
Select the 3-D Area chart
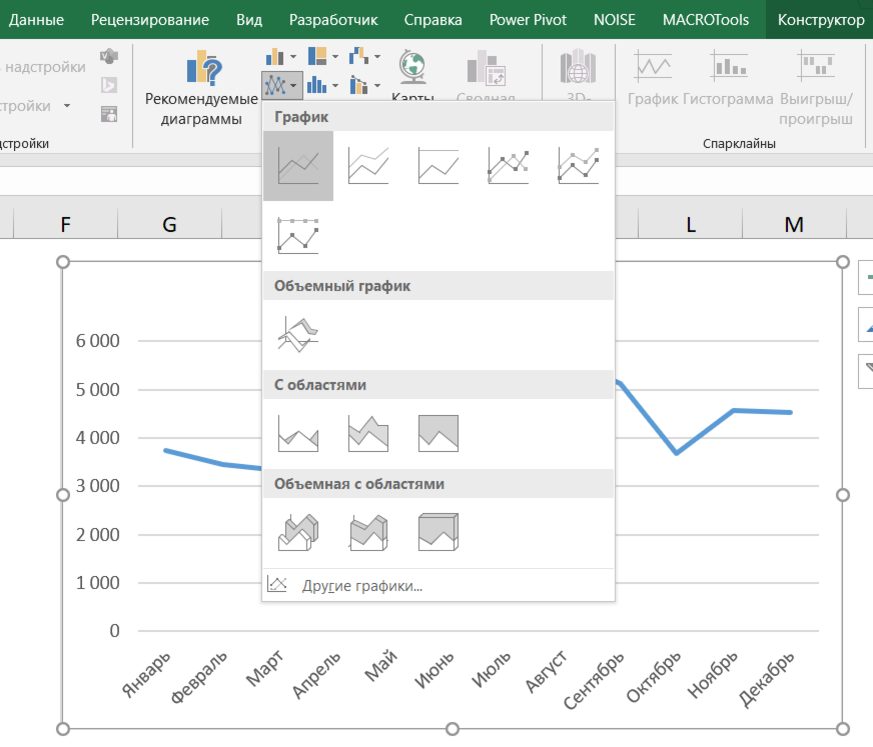[298, 533]
